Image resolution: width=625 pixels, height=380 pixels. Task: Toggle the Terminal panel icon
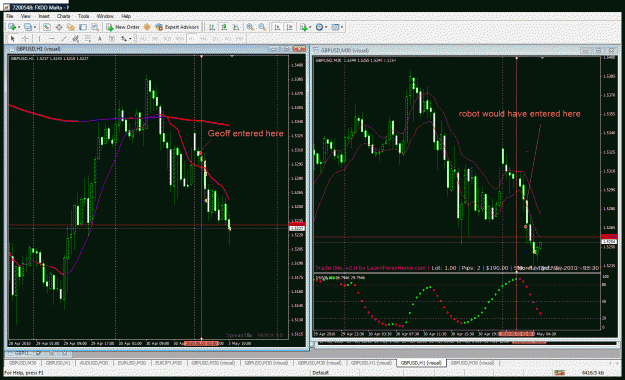(x=83, y=27)
